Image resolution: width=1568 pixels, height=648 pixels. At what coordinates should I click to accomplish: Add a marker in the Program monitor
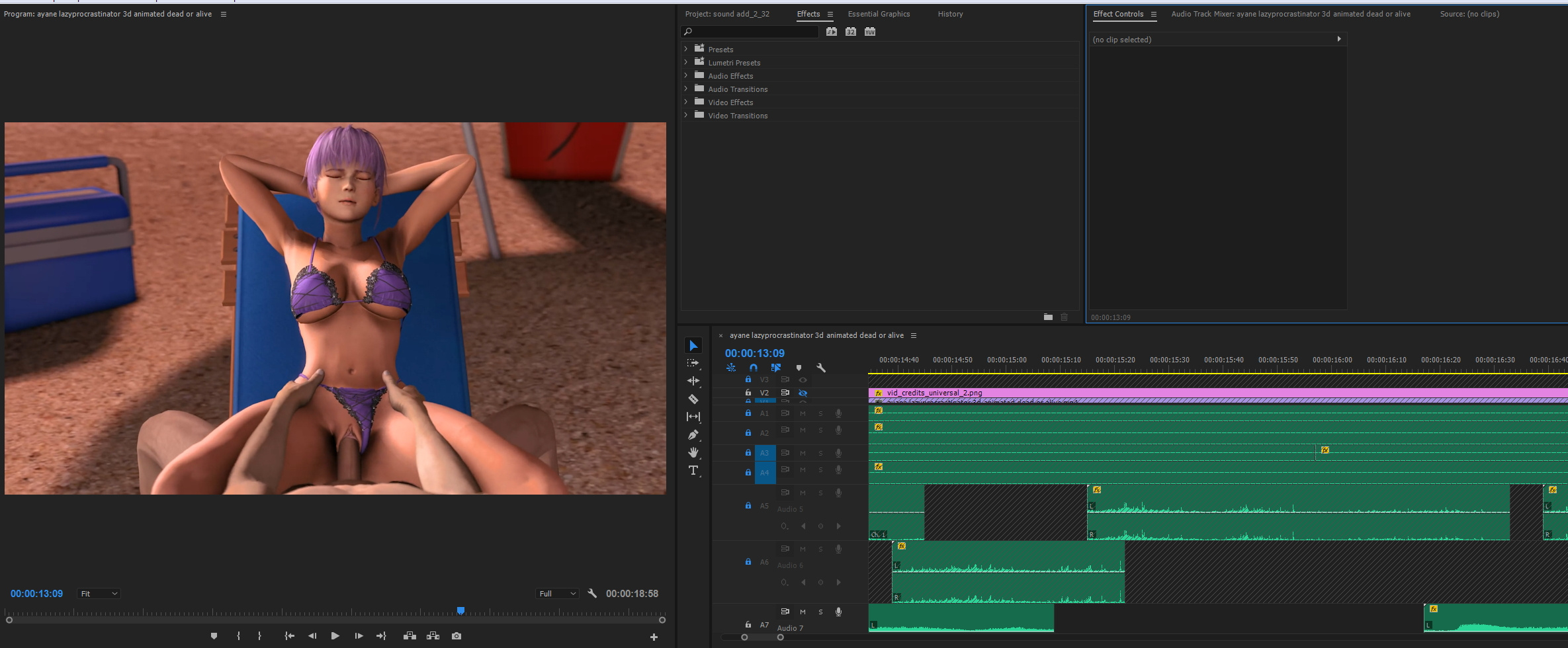coord(214,636)
